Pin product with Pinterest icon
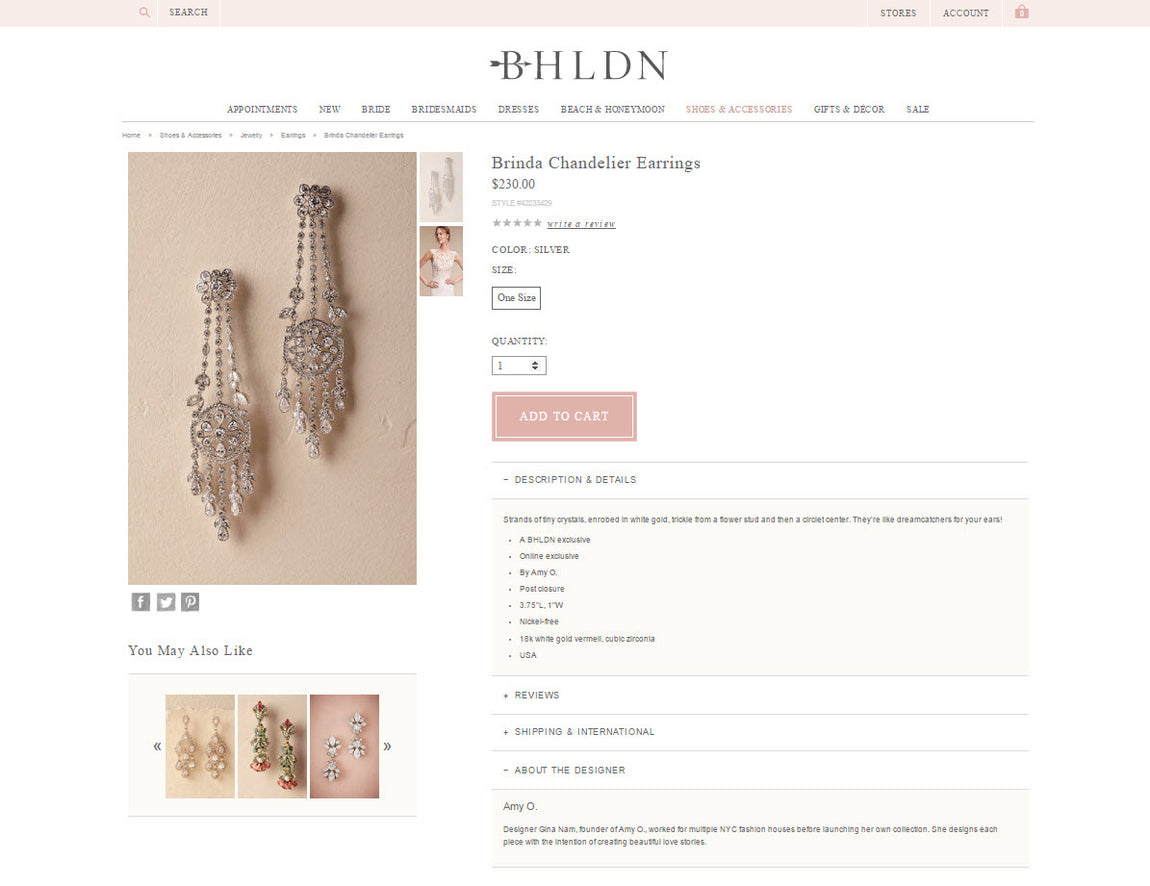Screen dimensions: 1150x886 point(190,602)
